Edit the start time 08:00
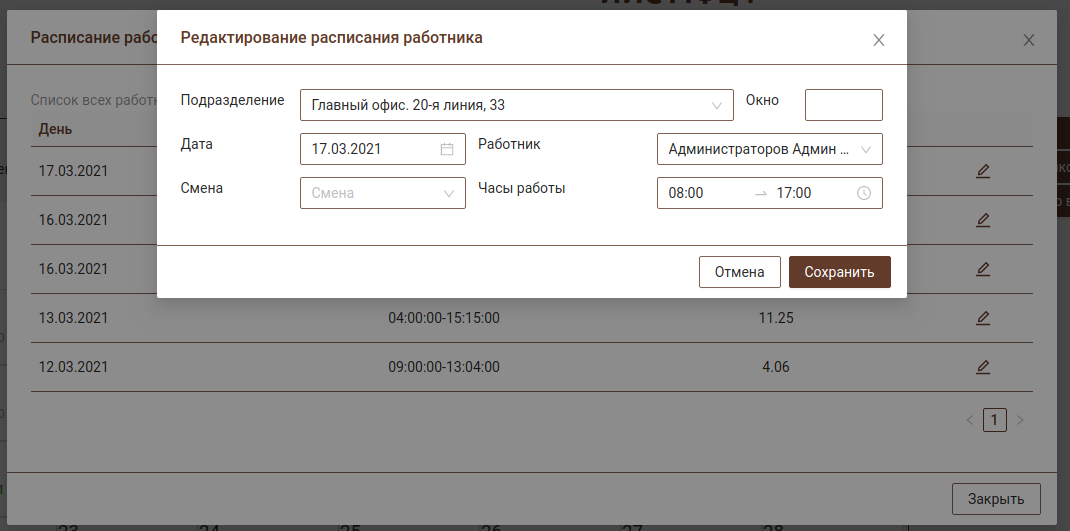The image size is (1070, 531). [x=700, y=193]
